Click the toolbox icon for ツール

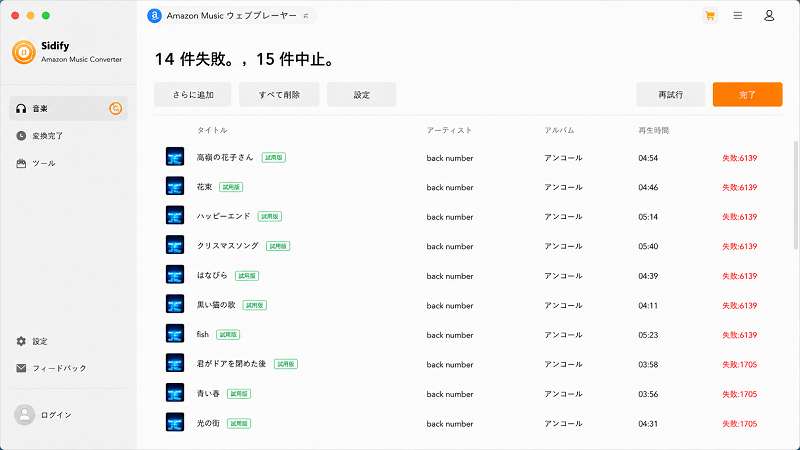[x=21, y=163]
